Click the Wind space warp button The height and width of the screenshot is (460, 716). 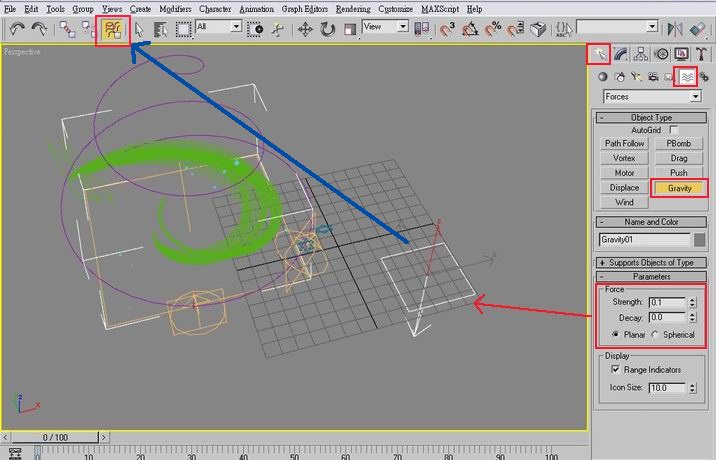[624, 202]
